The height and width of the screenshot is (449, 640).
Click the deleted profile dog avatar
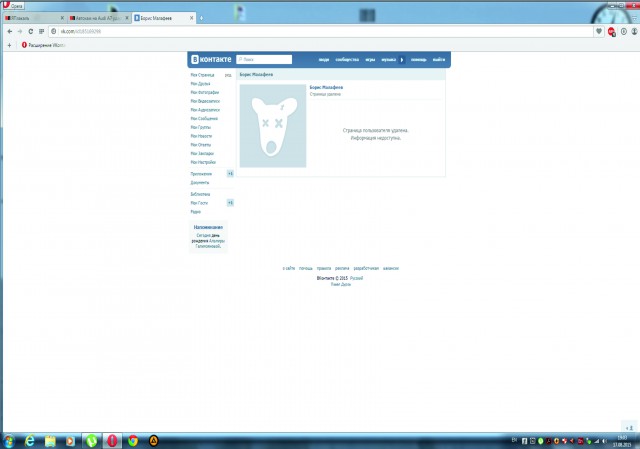272,127
